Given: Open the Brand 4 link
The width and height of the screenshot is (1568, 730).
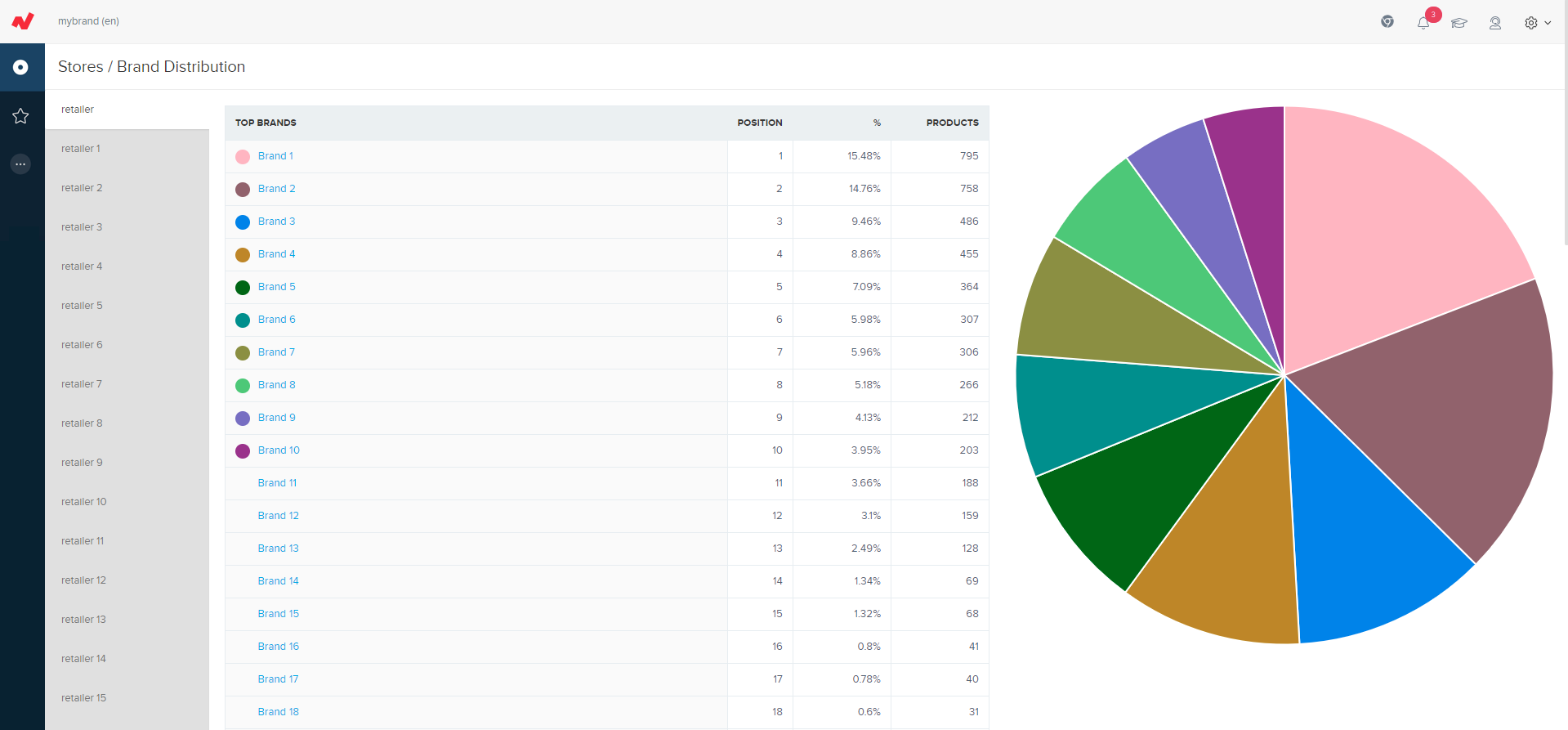Looking at the screenshot, I should (276, 254).
